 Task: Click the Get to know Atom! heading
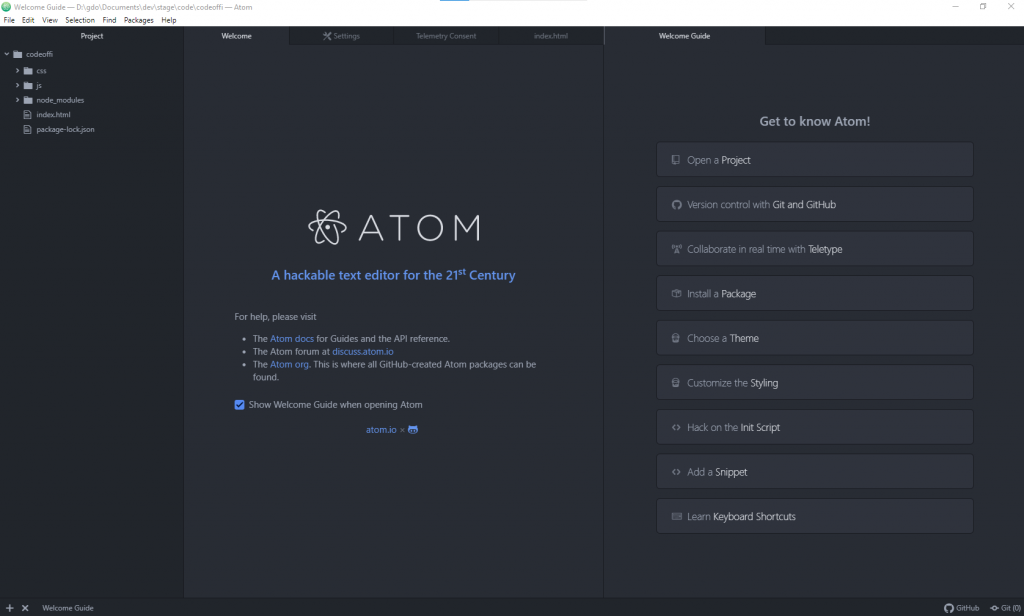coord(814,122)
